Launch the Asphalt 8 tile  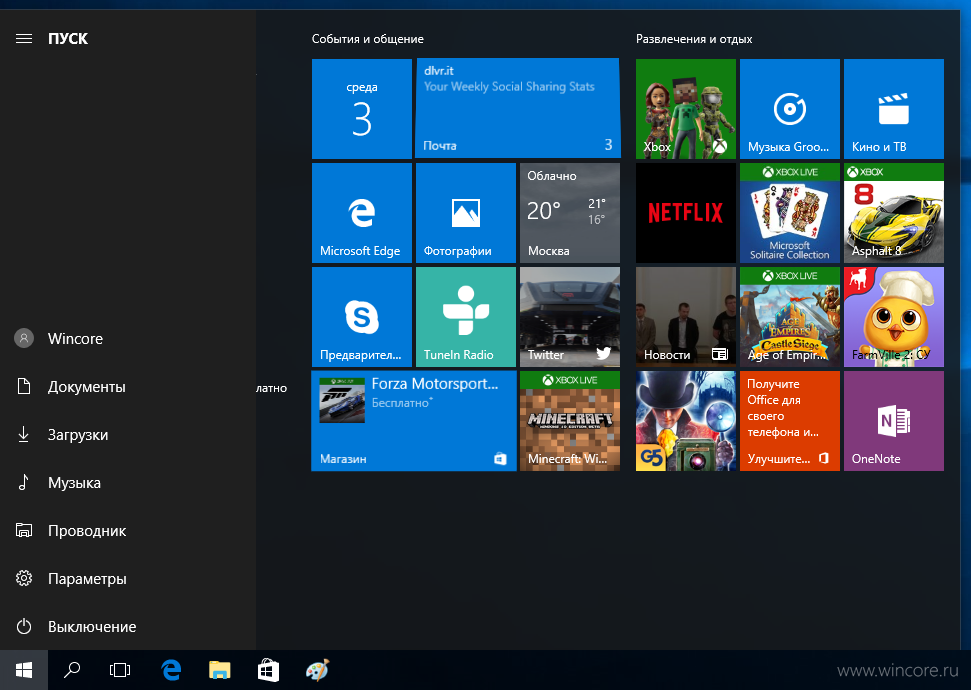(x=894, y=213)
